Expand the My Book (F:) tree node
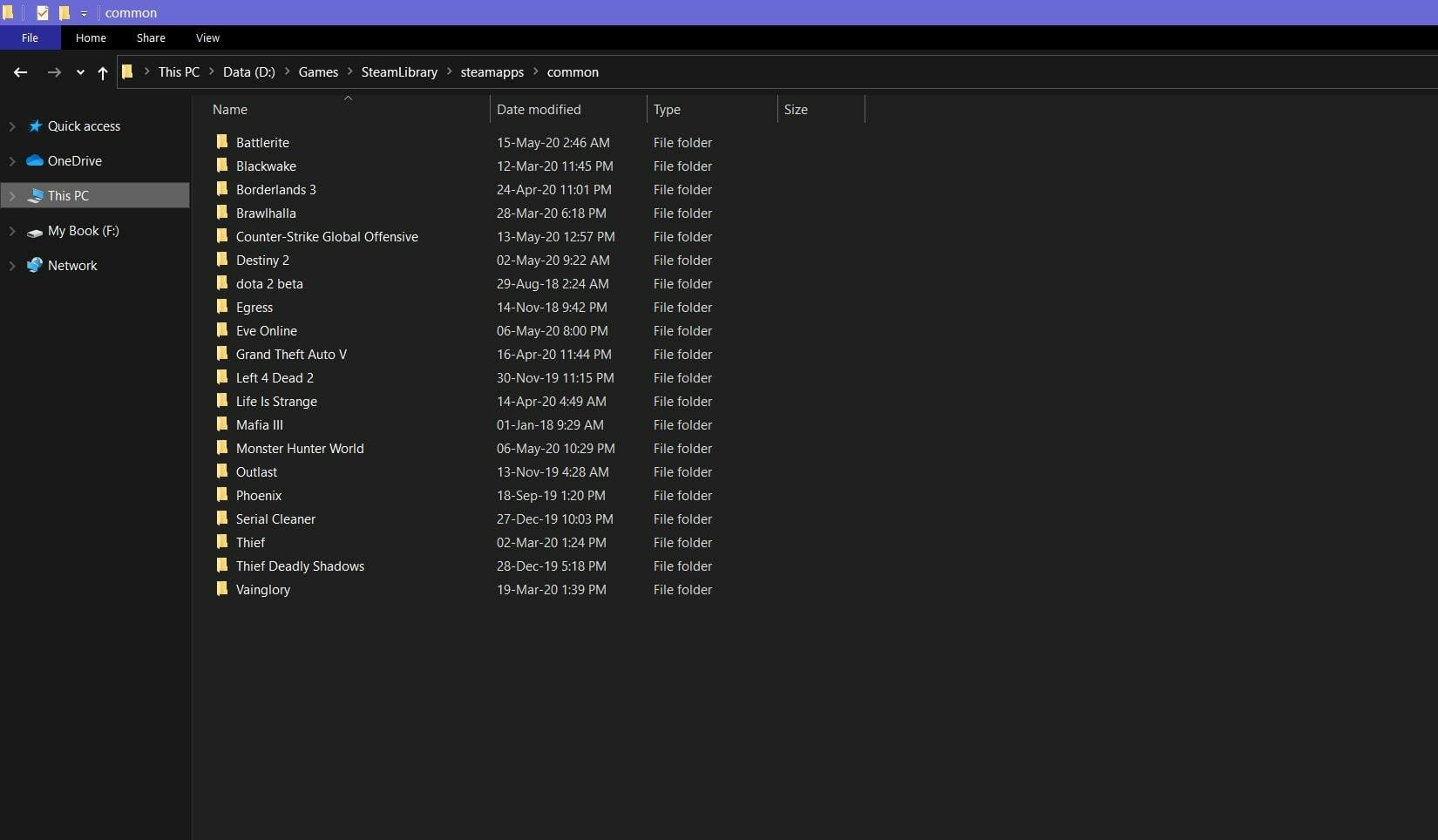 12,231
